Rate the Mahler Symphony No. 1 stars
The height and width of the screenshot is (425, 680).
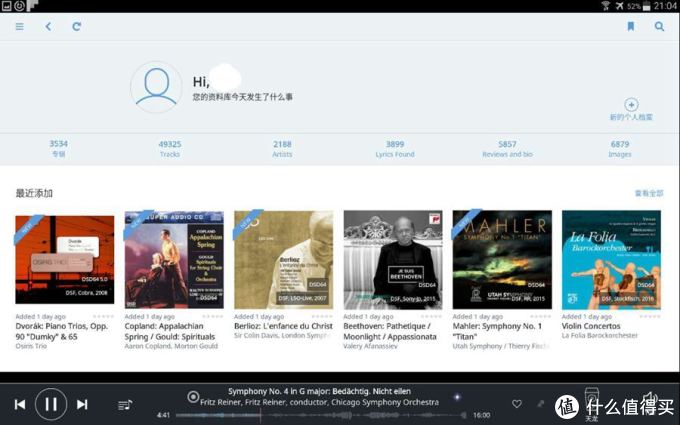pyautogui.click(x=541, y=317)
